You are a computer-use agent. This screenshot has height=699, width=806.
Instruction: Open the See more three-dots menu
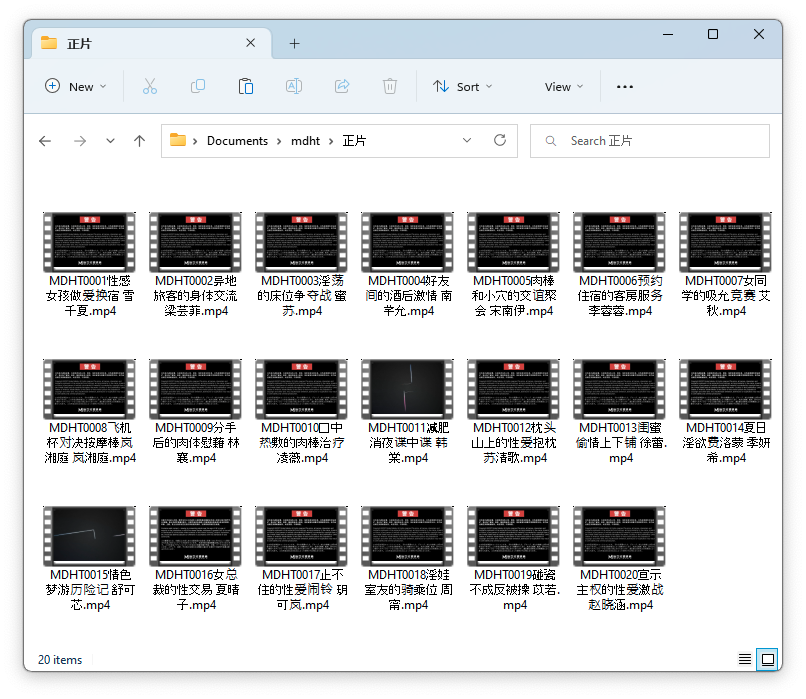(625, 87)
